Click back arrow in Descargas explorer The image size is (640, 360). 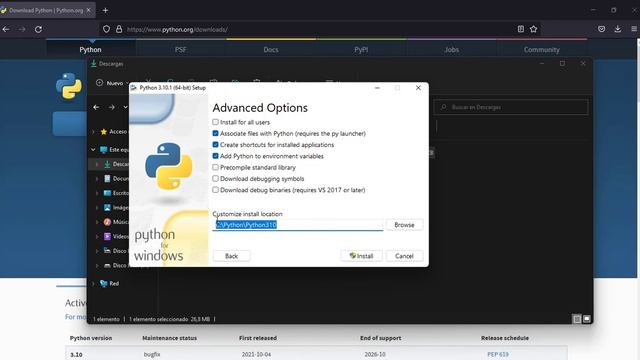96,107
